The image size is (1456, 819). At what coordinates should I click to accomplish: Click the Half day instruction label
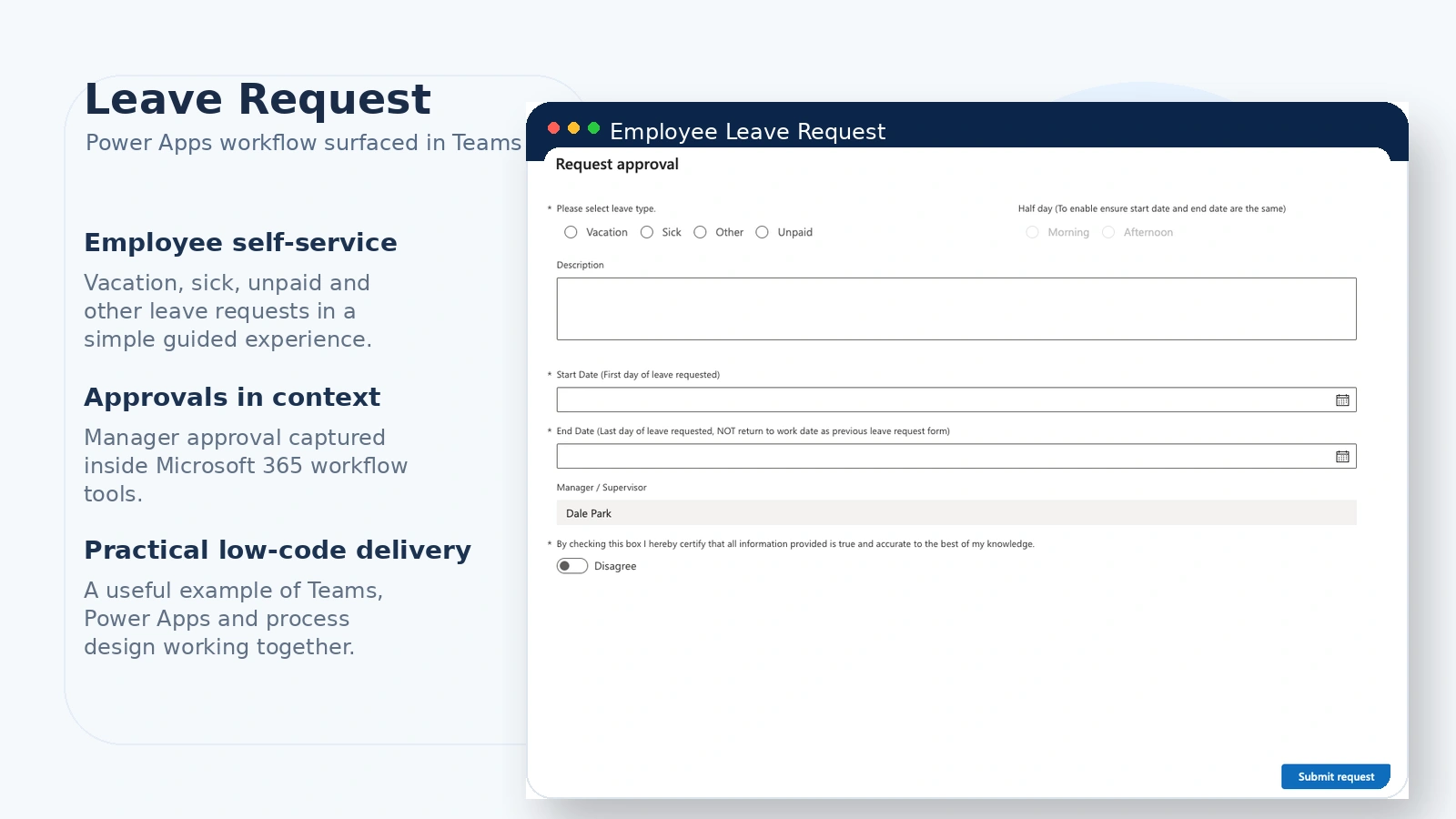click(1151, 208)
